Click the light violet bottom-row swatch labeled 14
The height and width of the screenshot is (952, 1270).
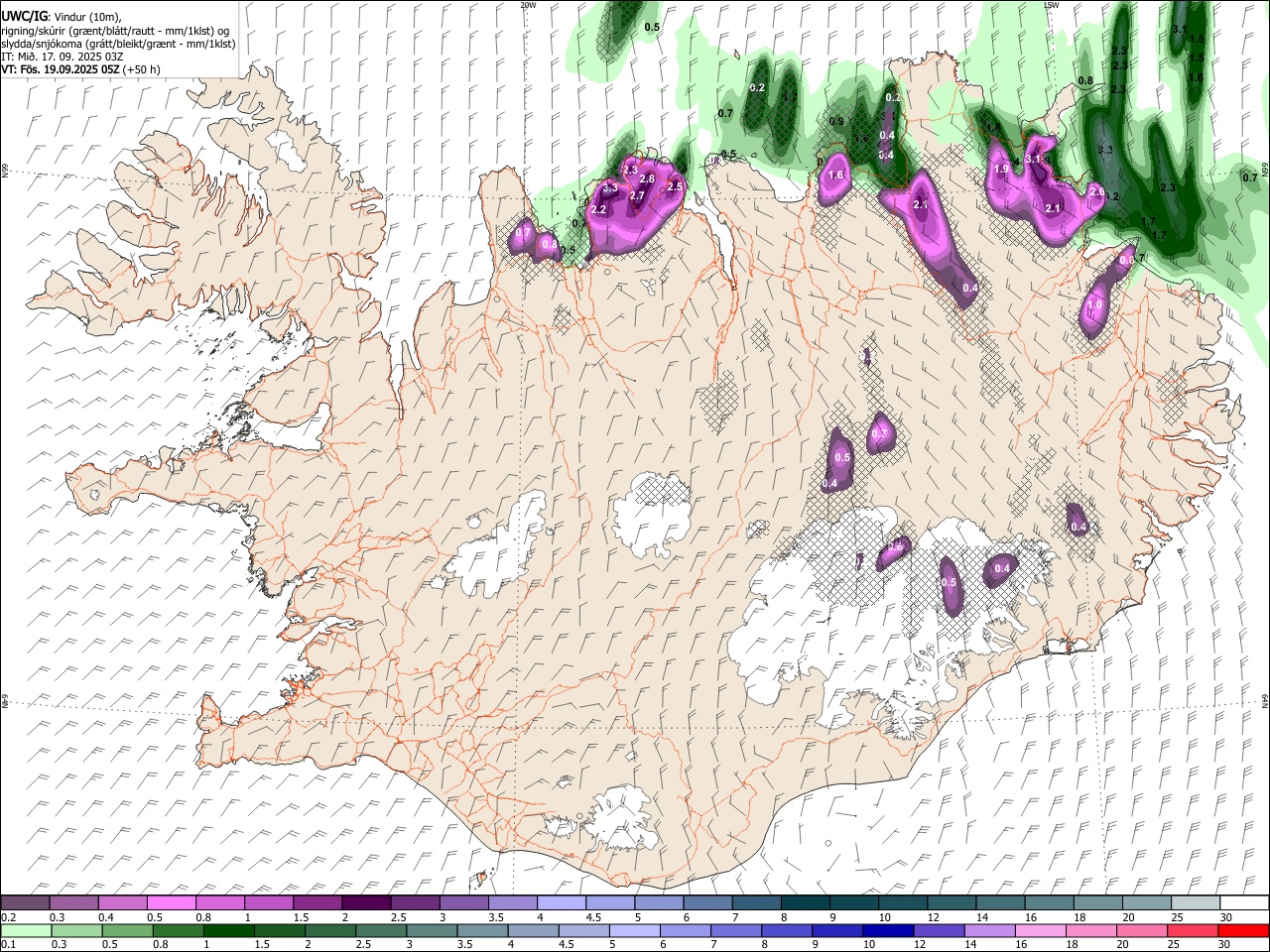point(989,931)
